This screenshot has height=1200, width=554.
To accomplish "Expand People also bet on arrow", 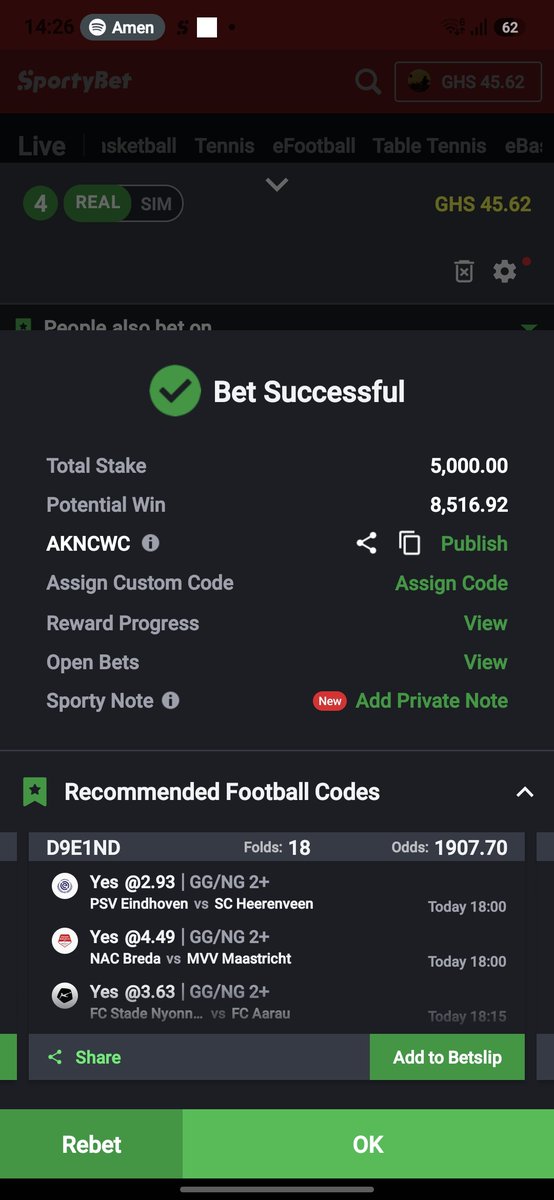I will (529, 327).
